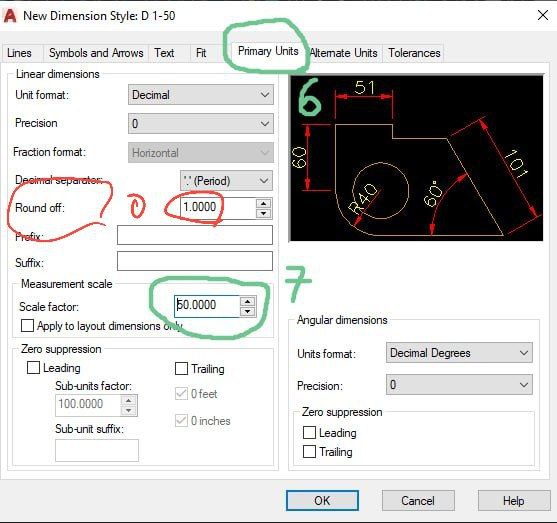Decrease Round off with down arrow
This screenshot has height=523, width=557.
pos(263,213)
